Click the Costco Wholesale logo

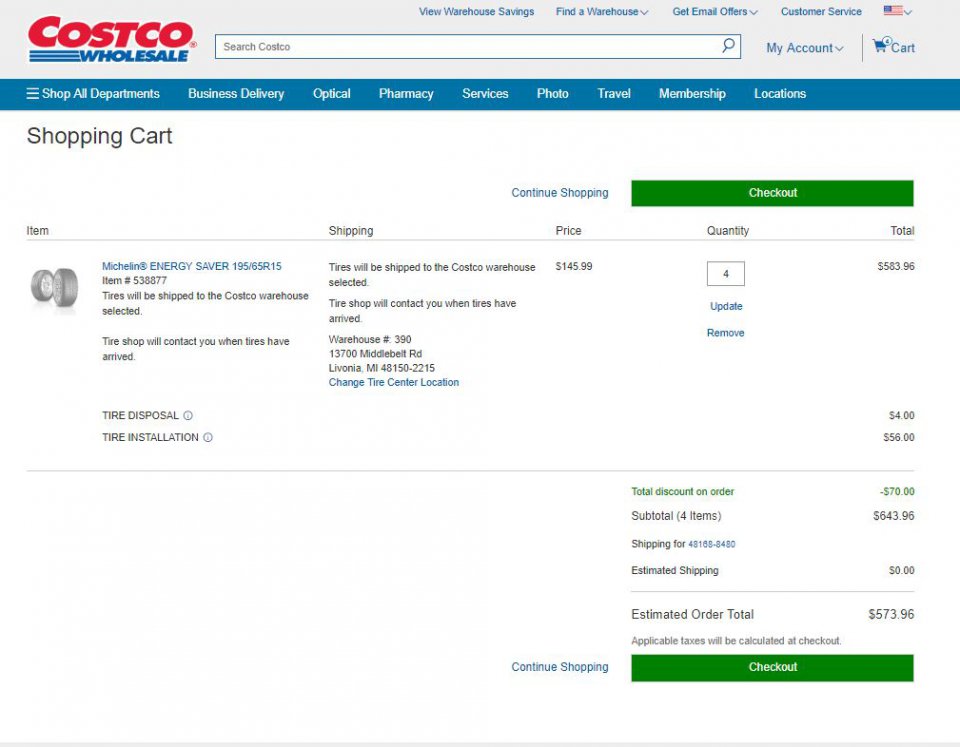point(111,39)
